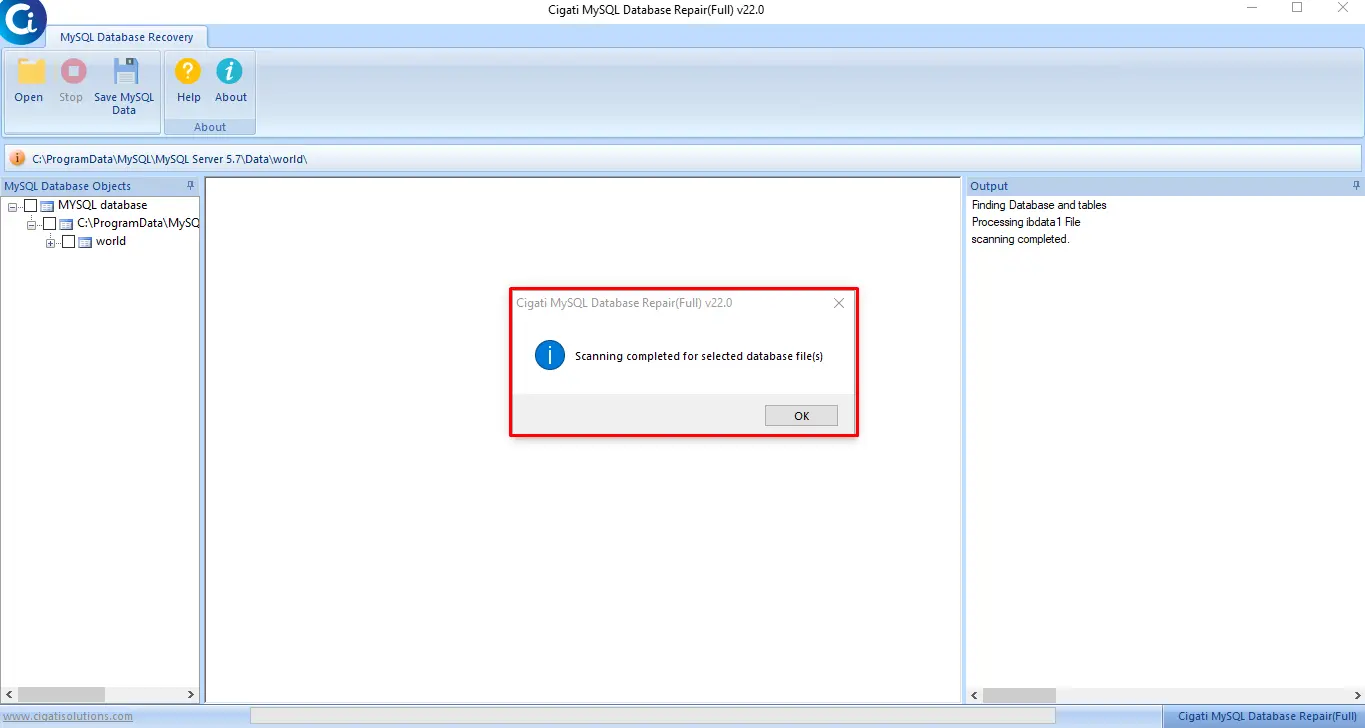Screen dimensions: 1365x728
Task: Select the world tree item label
Action: click(111, 241)
